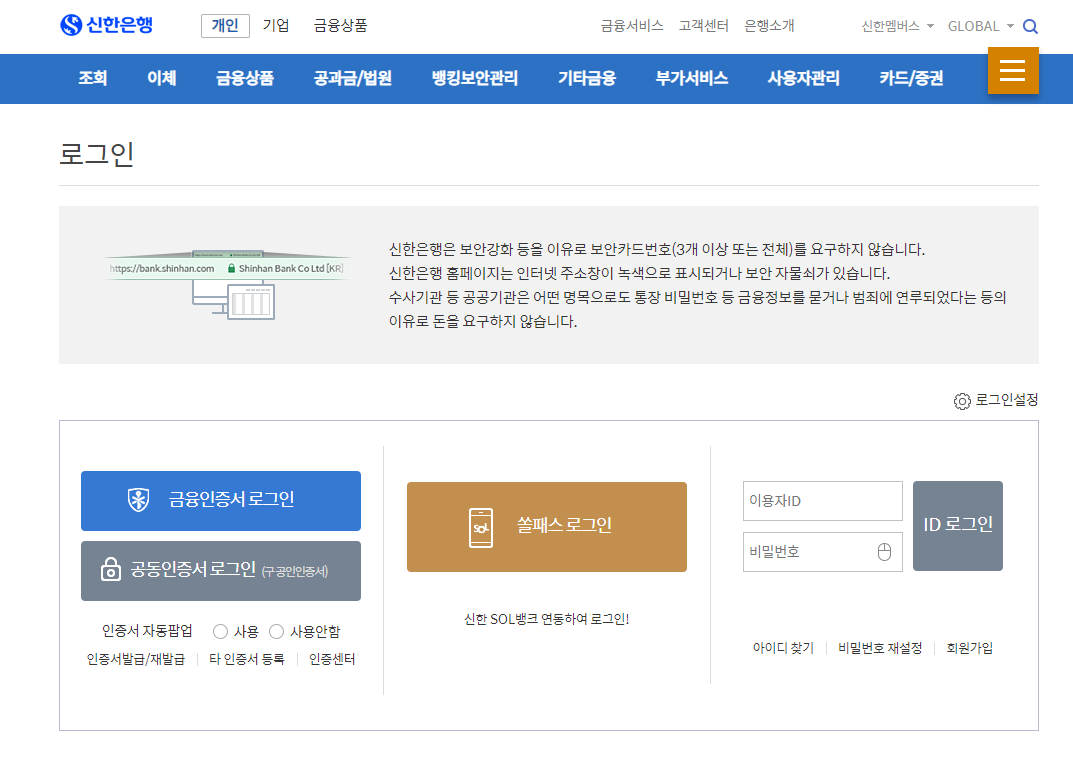Click the 비밀번호 재설정 link
The height and width of the screenshot is (766, 1073).
coord(880,648)
